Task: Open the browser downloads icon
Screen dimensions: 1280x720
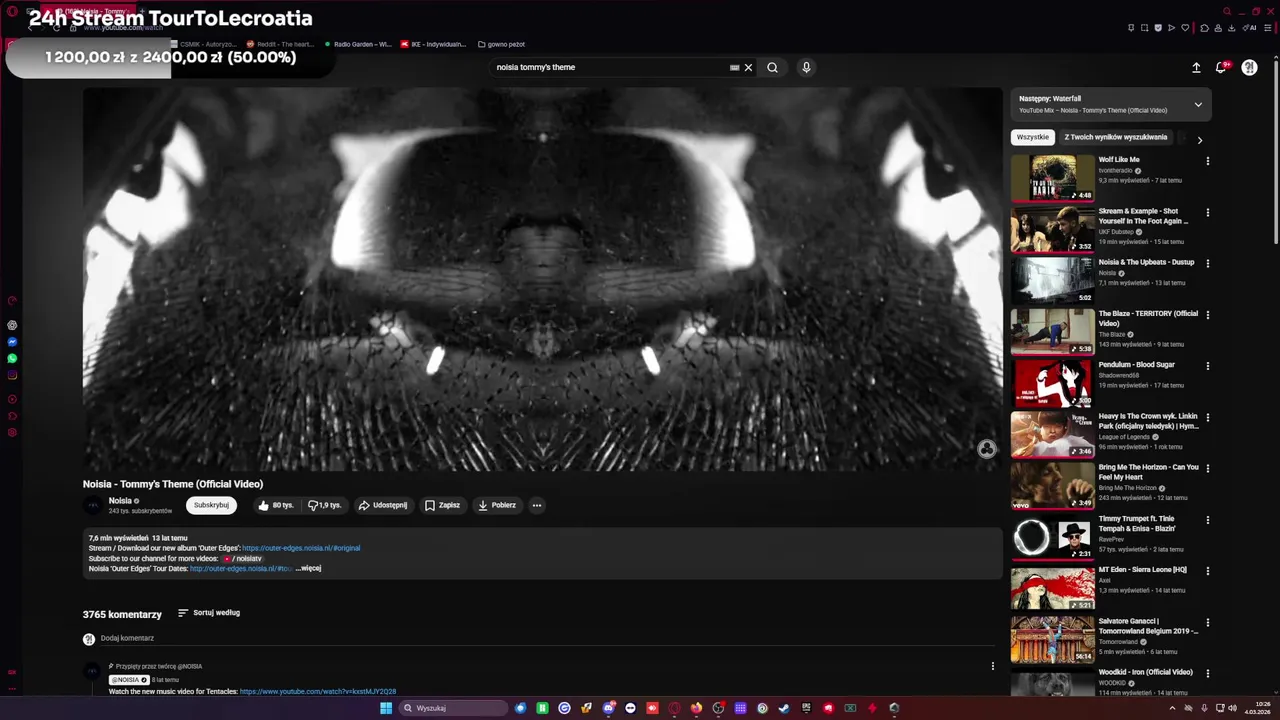Action: (1232, 28)
